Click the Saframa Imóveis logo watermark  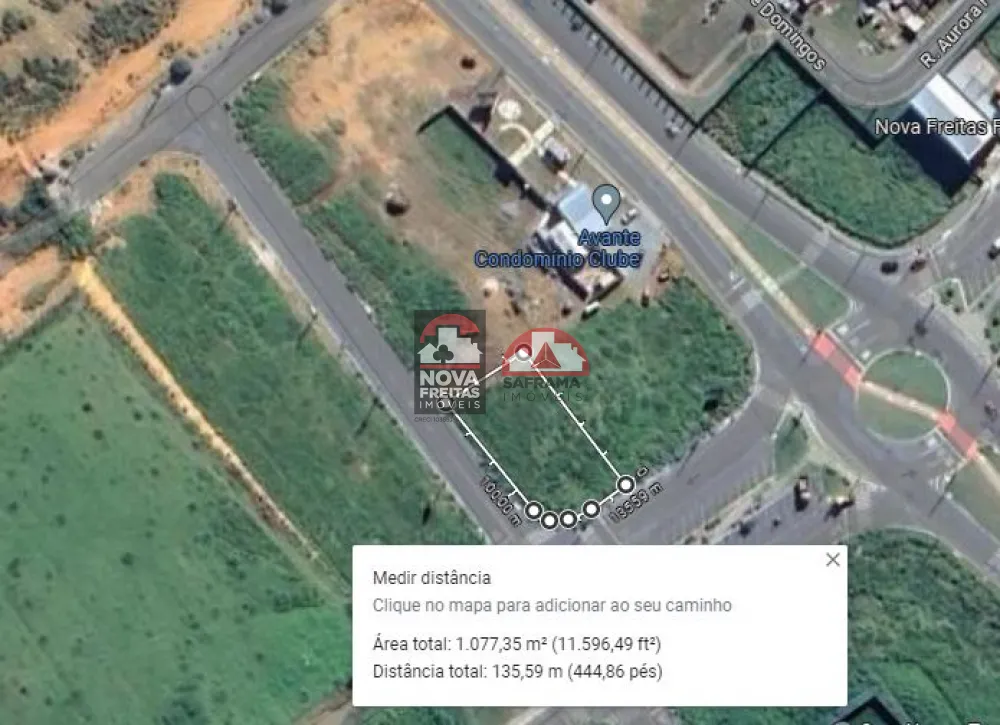click(545, 365)
